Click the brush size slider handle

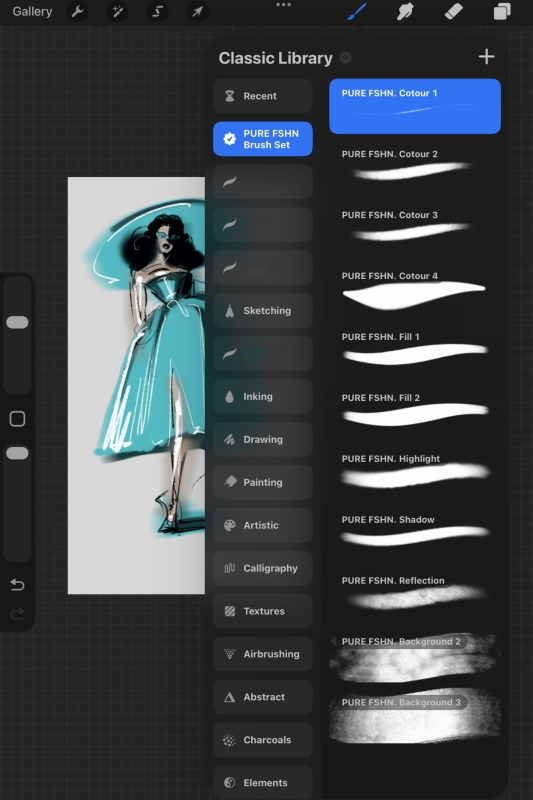[17, 322]
